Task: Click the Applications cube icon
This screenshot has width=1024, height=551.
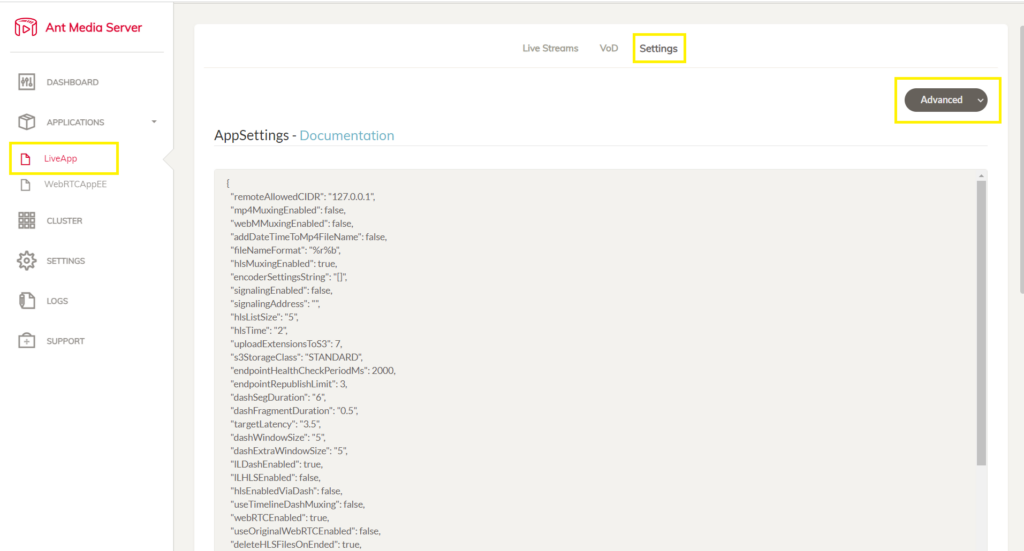Action: click(27, 122)
